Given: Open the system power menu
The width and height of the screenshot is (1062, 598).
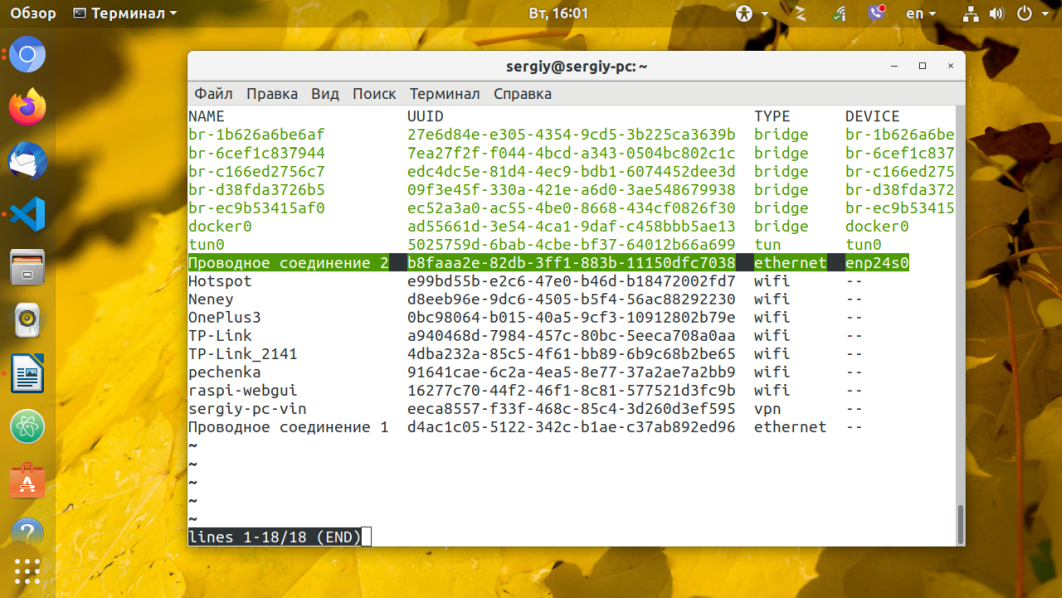Looking at the screenshot, I should 1032,14.
